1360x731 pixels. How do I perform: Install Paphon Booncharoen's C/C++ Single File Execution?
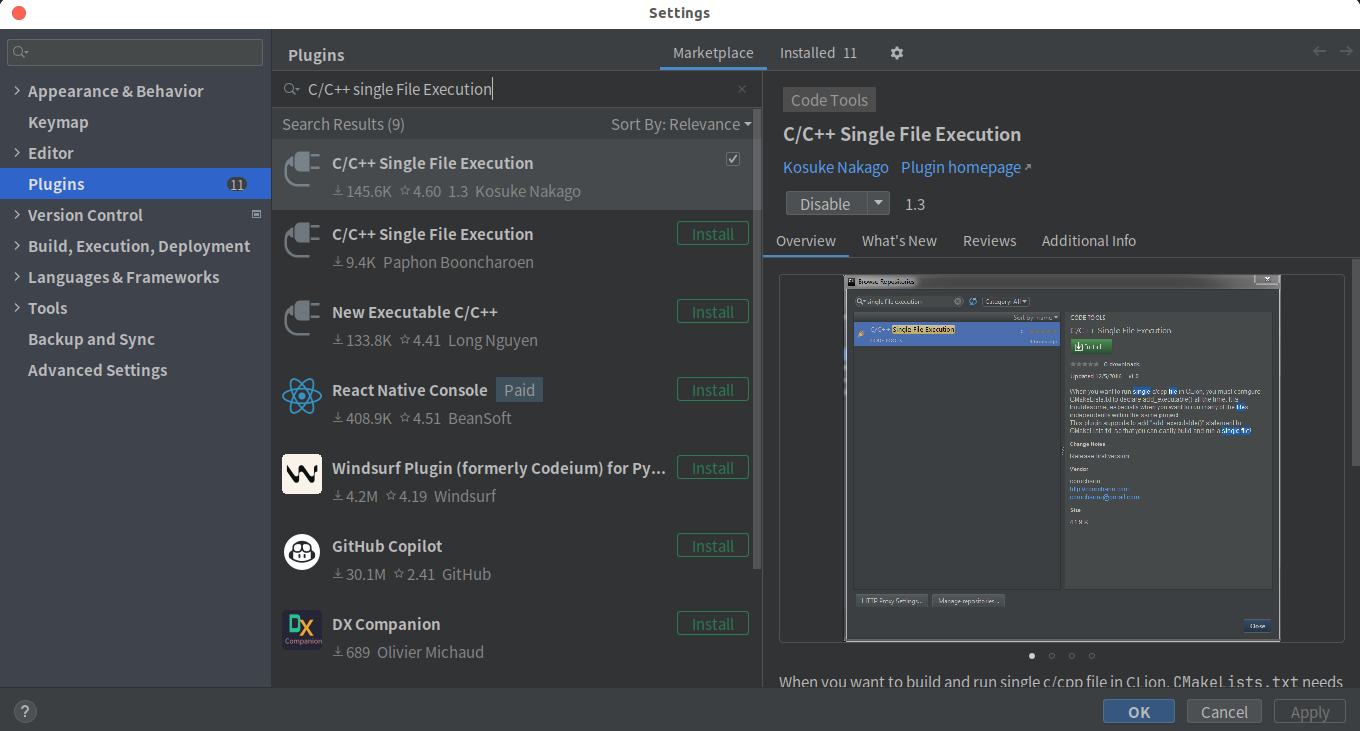[713, 234]
